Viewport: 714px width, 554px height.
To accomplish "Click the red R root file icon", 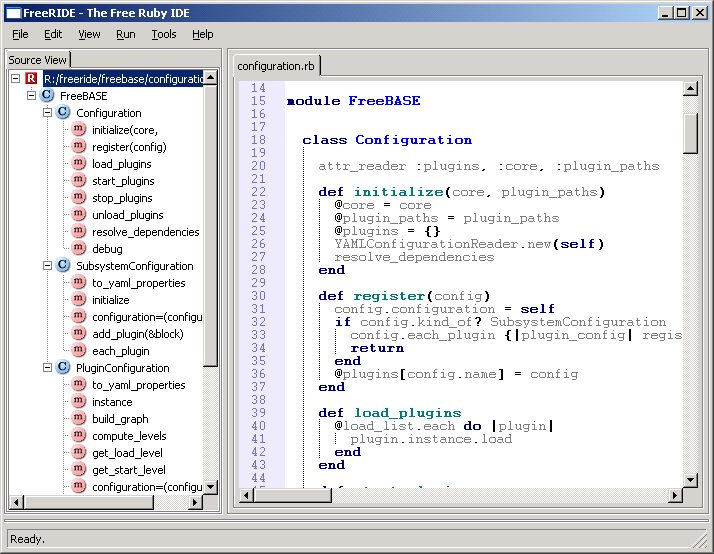I will [x=32, y=79].
